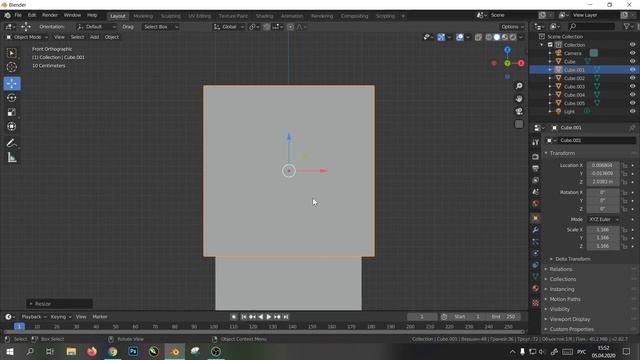Open the File menu
The height and width of the screenshot is (360, 640).
coord(18,15)
